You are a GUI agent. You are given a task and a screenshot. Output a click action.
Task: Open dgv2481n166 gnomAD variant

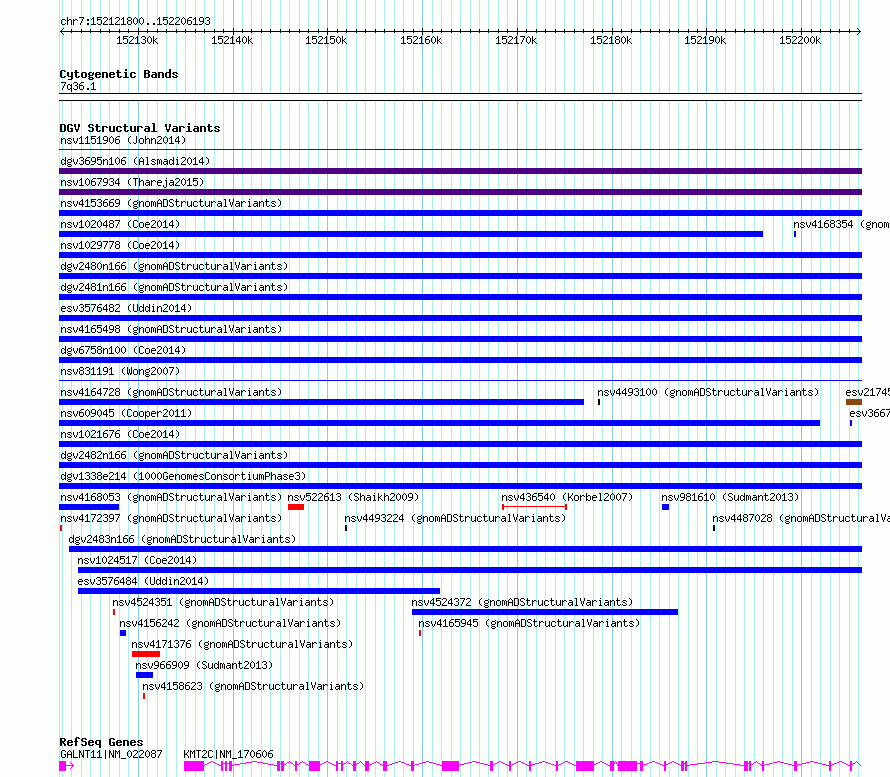(x=460, y=297)
